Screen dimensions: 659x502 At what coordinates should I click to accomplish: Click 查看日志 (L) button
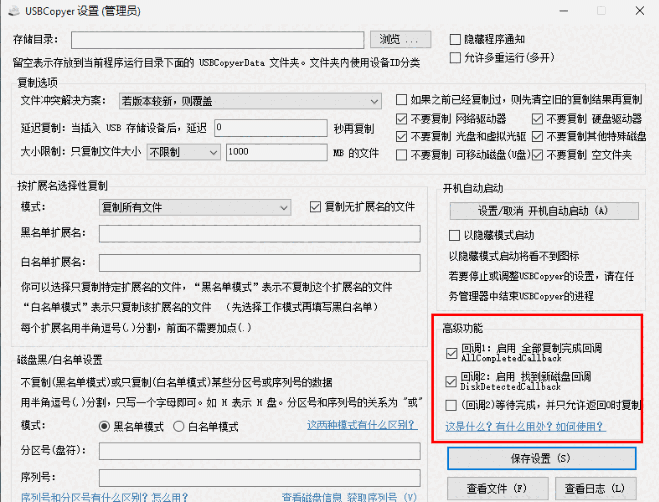click(596, 489)
